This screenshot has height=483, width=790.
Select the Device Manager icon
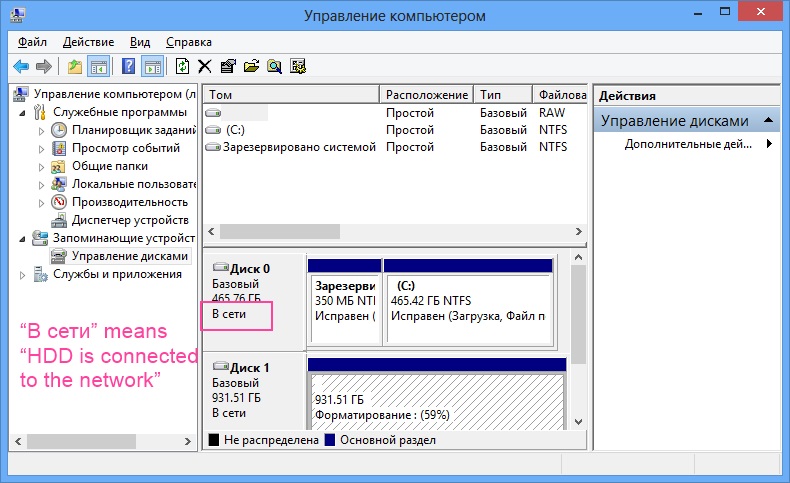(x=59, y=220)
